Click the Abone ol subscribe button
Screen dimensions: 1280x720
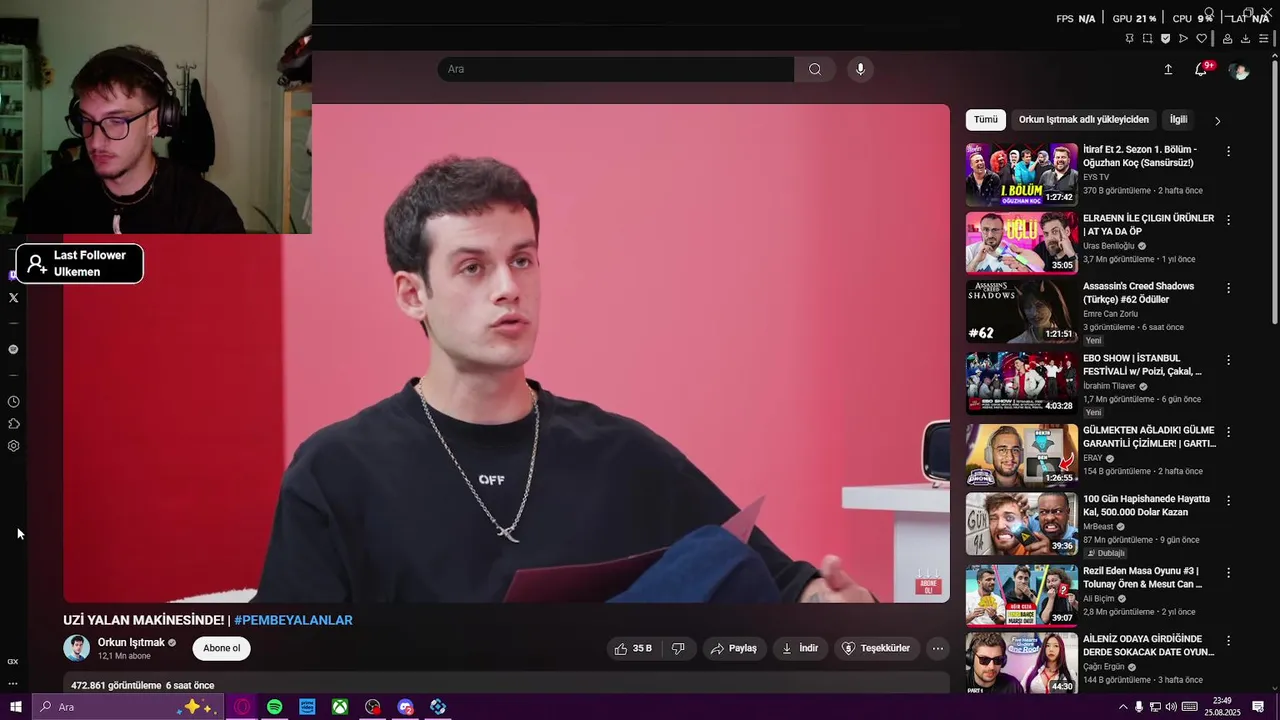click(x=221, y=648)
